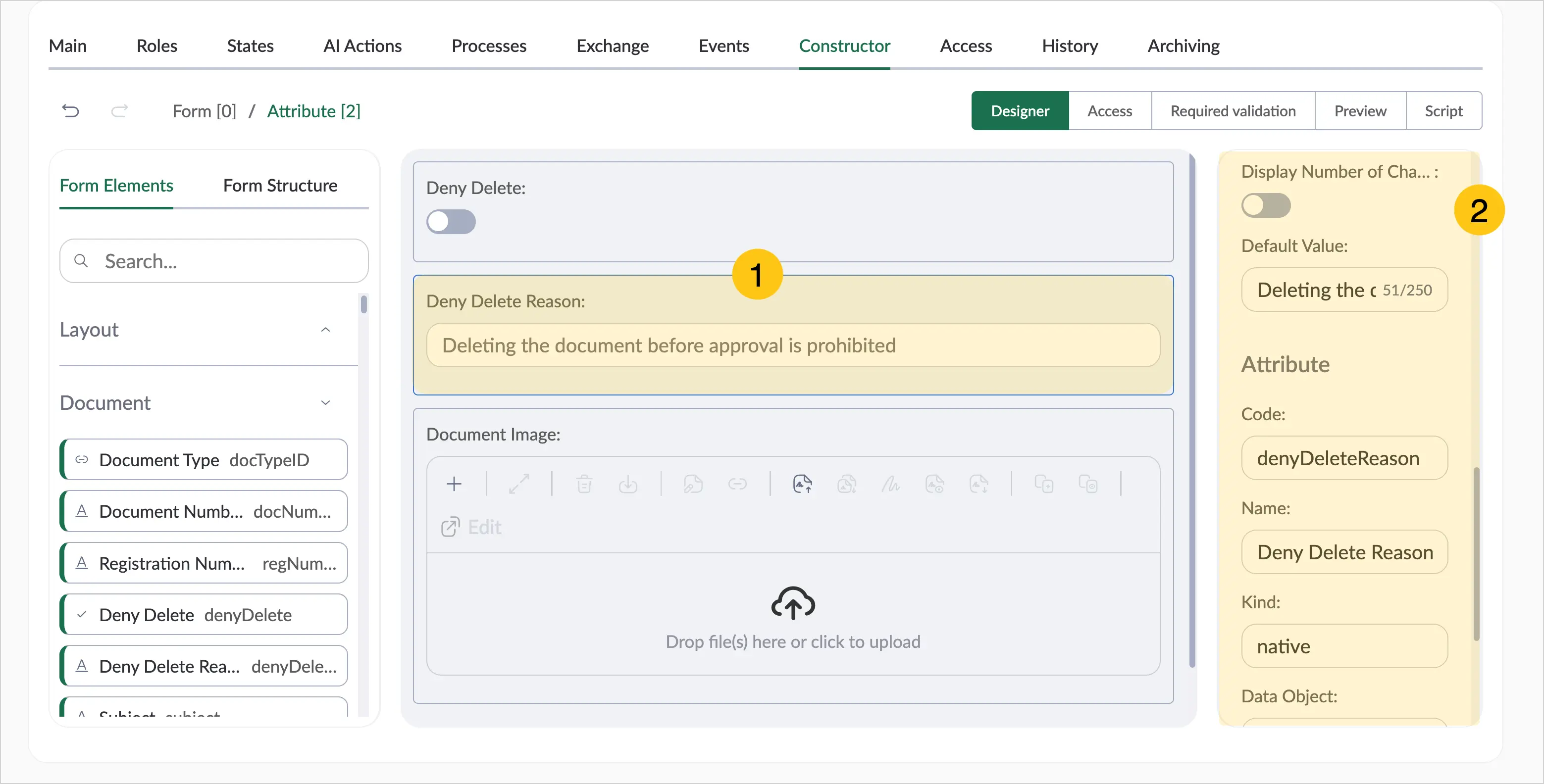Toggle Display Number of Characters switch
This screenshot has width=1544, height=784.
point(1266,205)
